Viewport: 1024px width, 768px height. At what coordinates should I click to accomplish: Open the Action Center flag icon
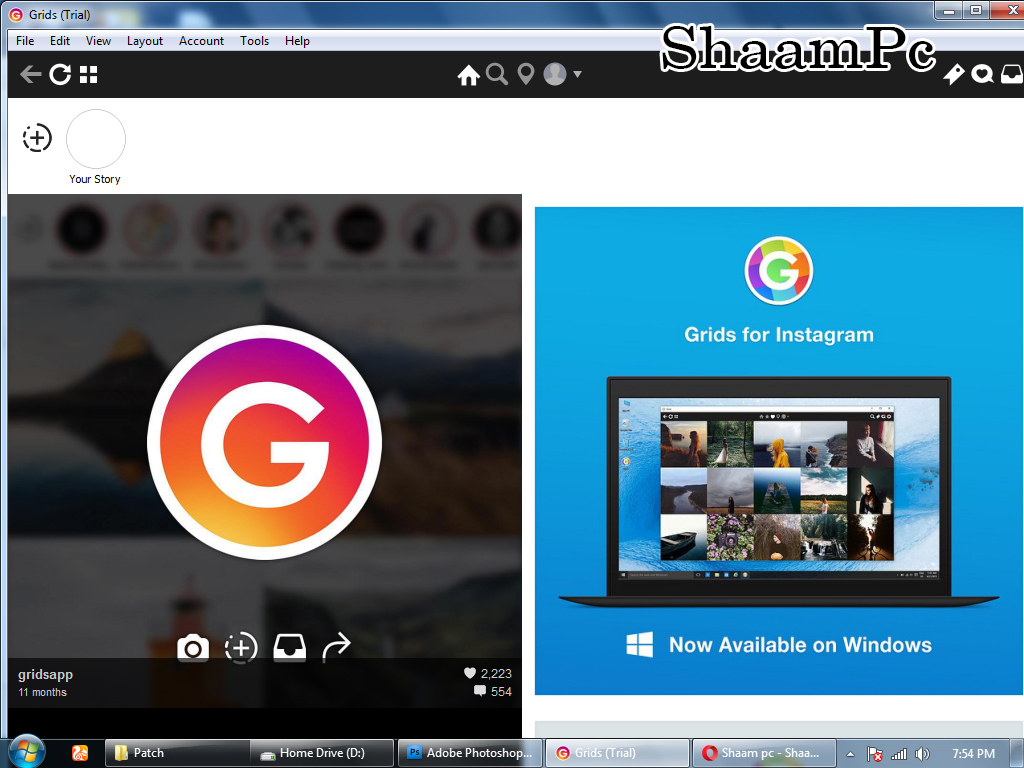point(874,754)
